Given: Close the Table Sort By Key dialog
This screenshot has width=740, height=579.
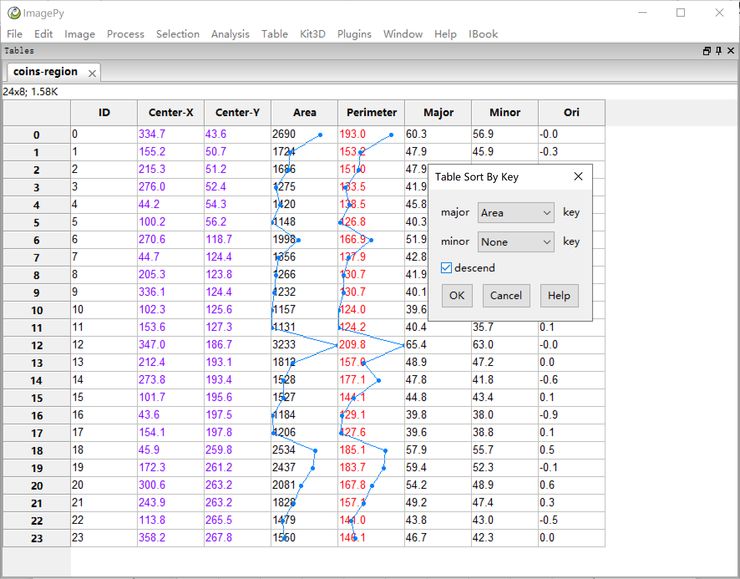Looking at the screenshot, I should point(578,177).
